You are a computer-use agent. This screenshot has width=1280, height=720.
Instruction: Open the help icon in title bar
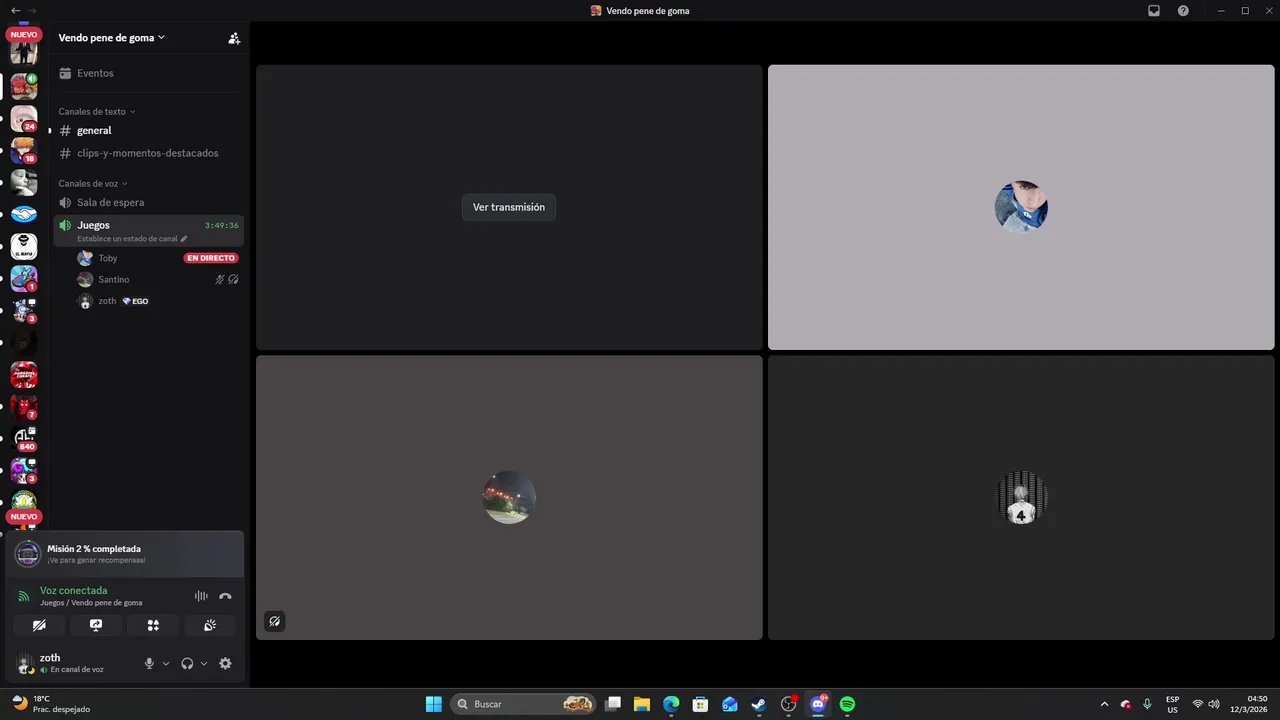click(x=1183, y=10)
